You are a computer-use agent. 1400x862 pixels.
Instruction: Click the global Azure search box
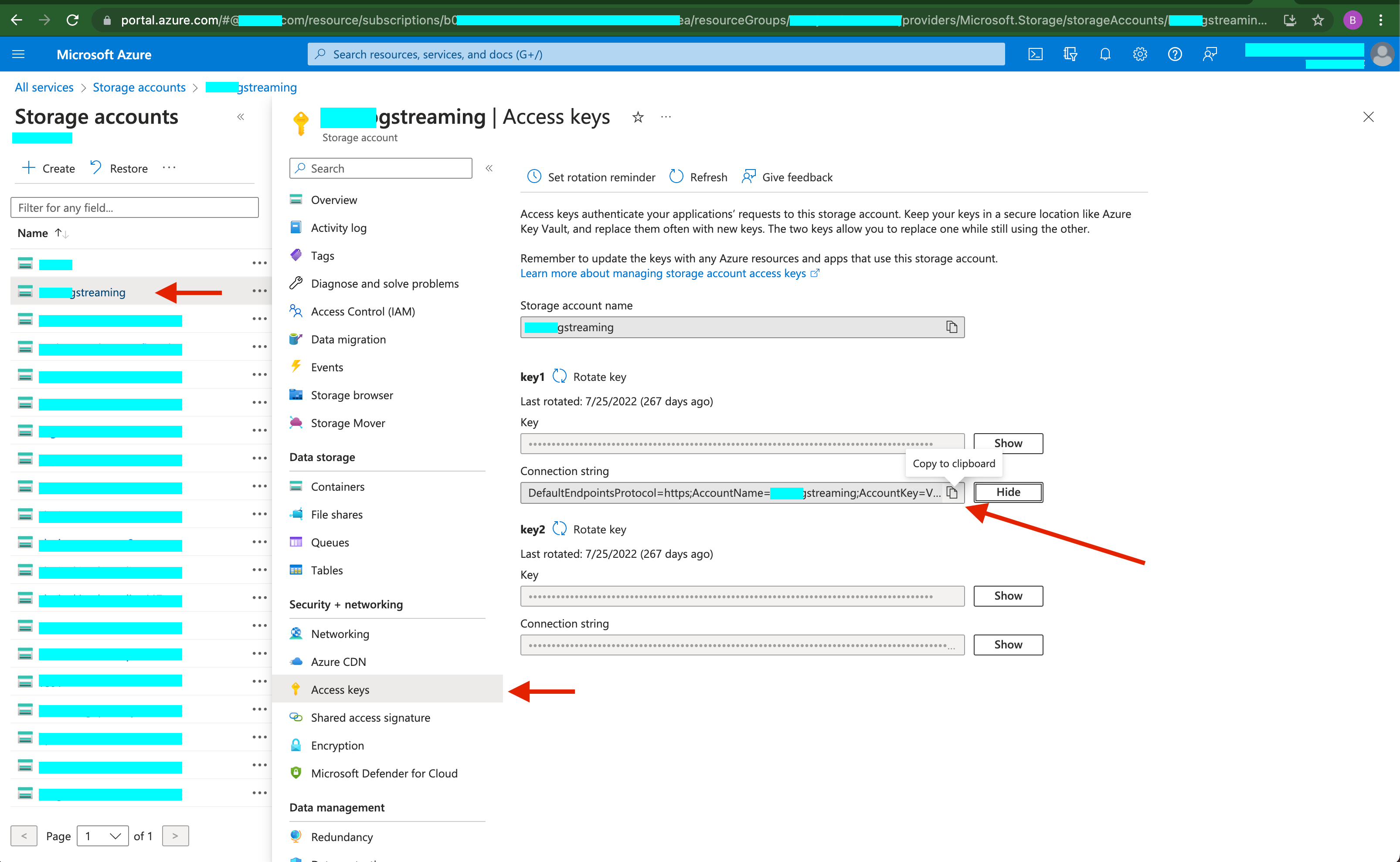656,54
